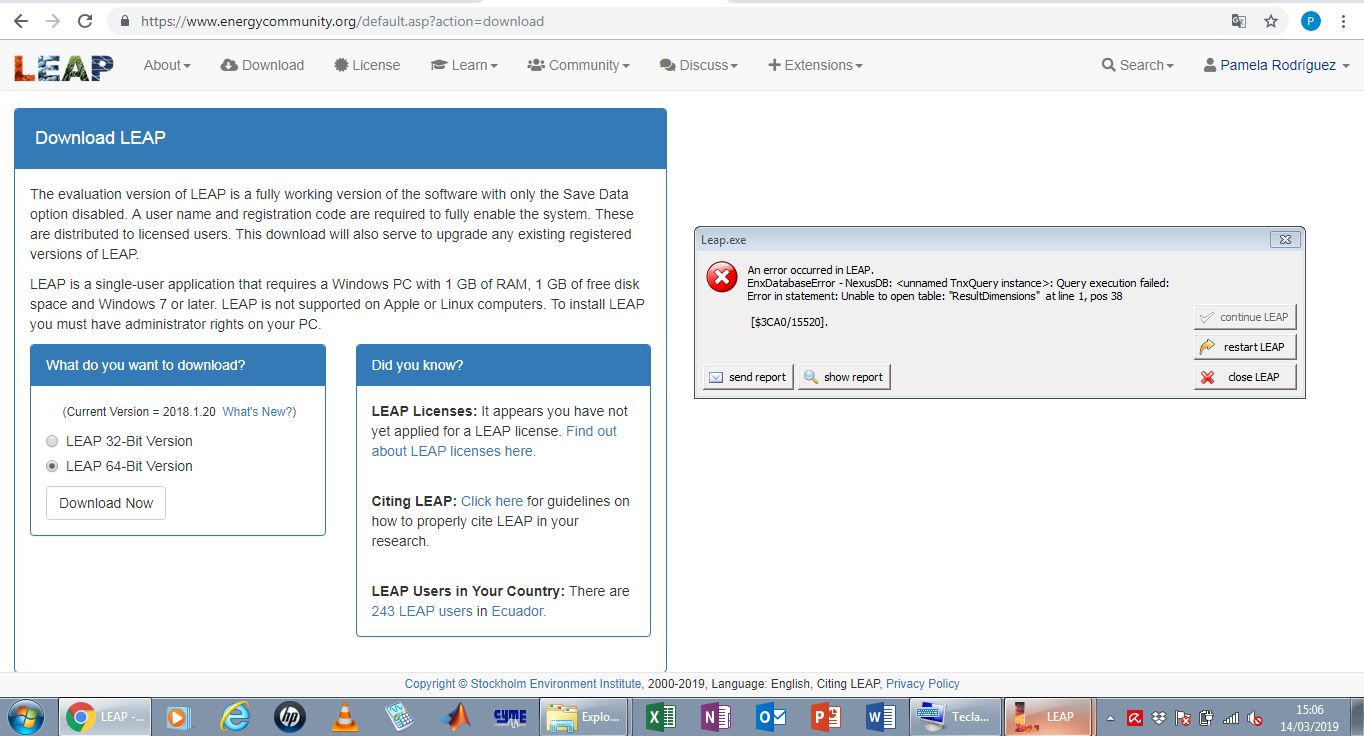The height and width of the screenshot is (736, 1364).
Task: Launch Excel from the taskbar
Action: pyautogui.click(x=661, y=716)
